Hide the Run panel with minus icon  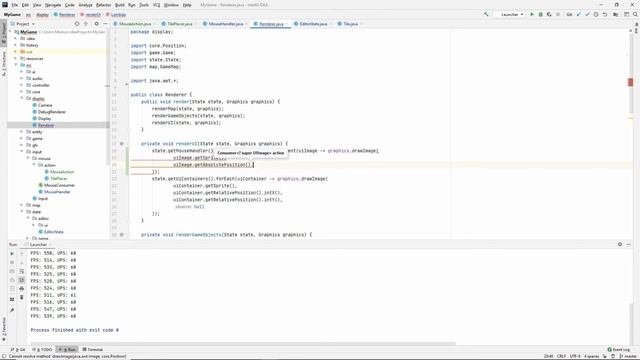point(629,244)
